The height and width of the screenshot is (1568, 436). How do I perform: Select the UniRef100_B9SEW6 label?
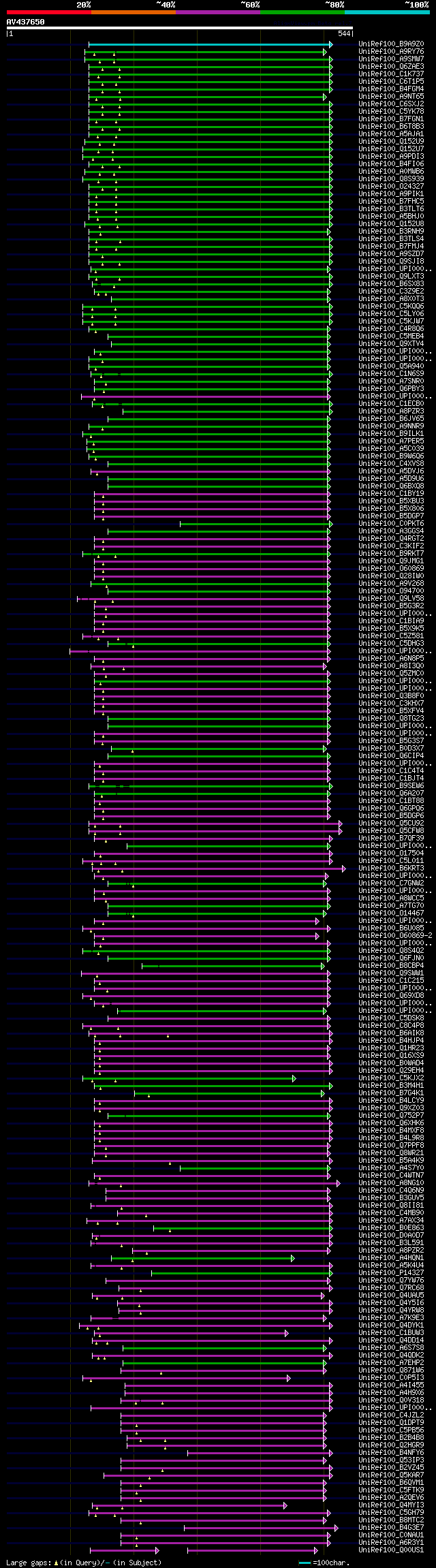click(x=391, y=786)
